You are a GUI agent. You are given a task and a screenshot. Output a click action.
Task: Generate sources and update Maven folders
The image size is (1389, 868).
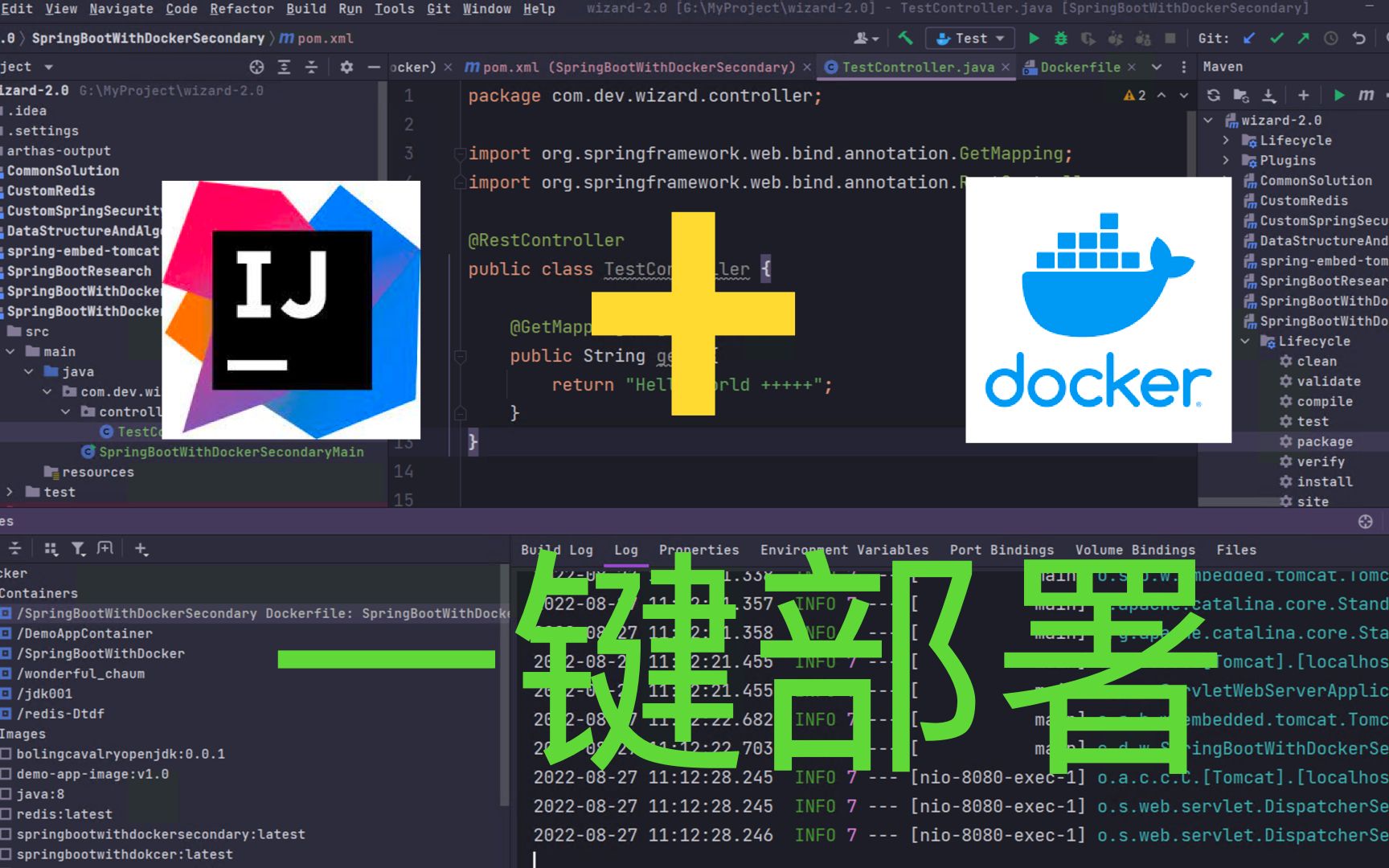[1241, 95]
